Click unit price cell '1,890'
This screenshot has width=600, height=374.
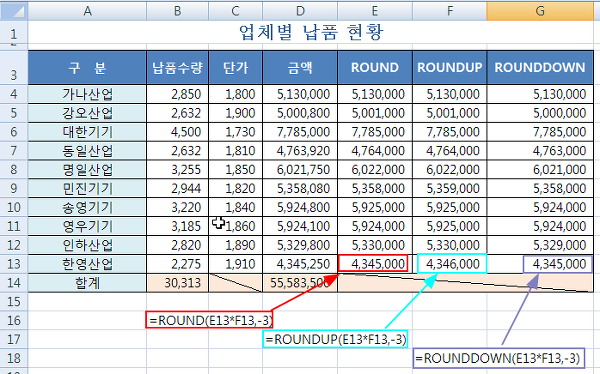tap(236, 245)
